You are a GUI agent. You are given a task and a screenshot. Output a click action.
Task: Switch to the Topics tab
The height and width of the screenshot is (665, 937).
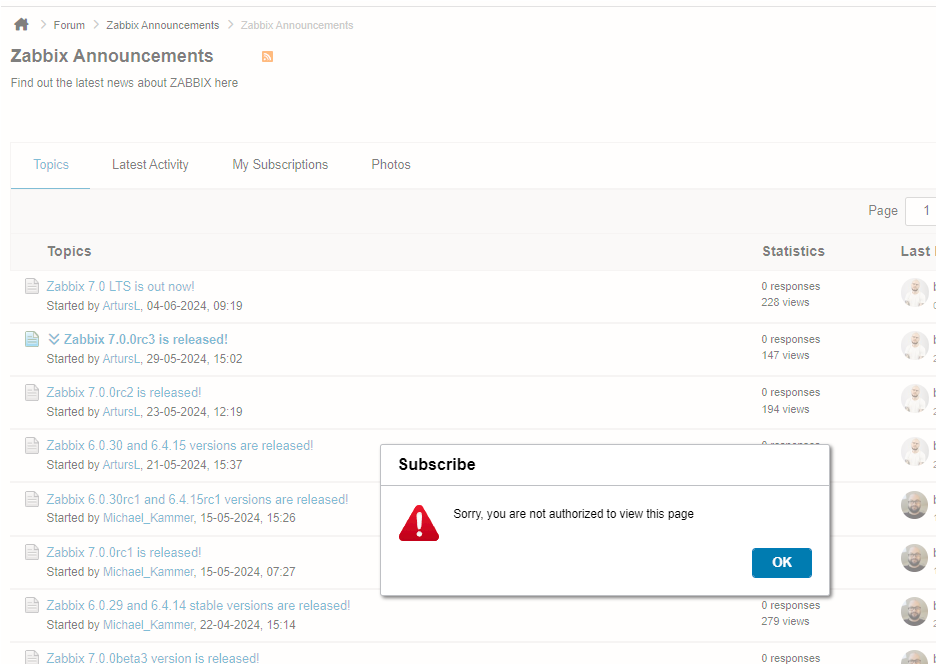pyautogui.click(x=51, y=165)
